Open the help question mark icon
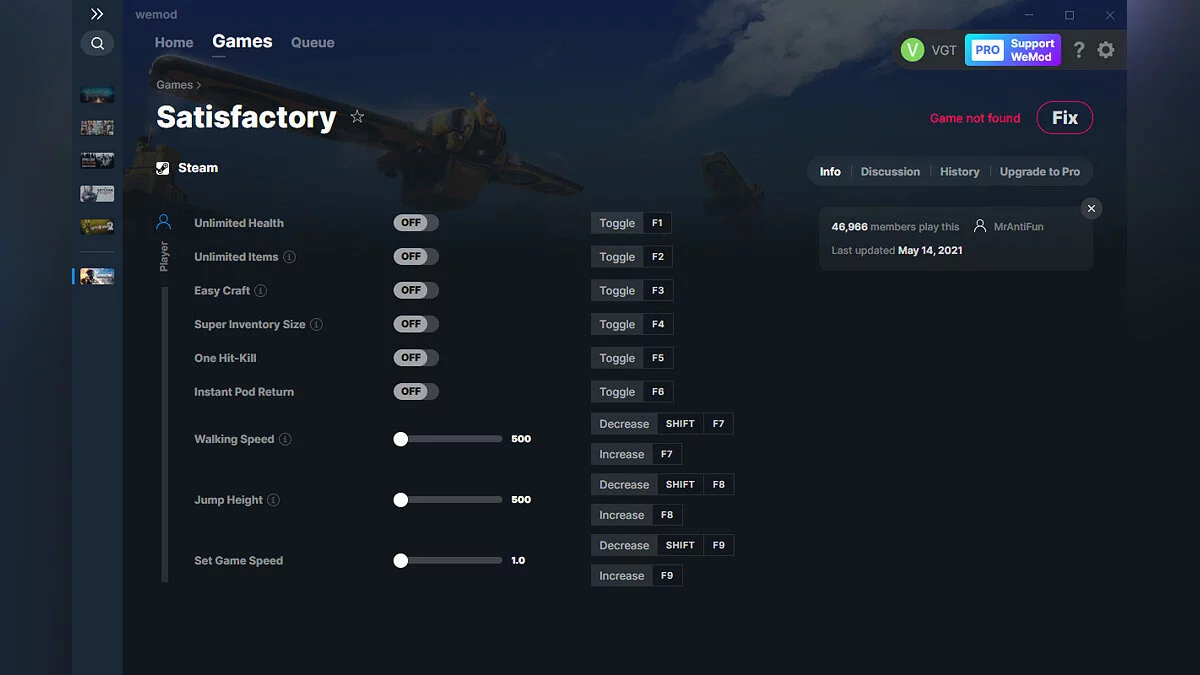Image resolution: width=1200 pixels, height=675 pixels. [x=1079, y=50]
